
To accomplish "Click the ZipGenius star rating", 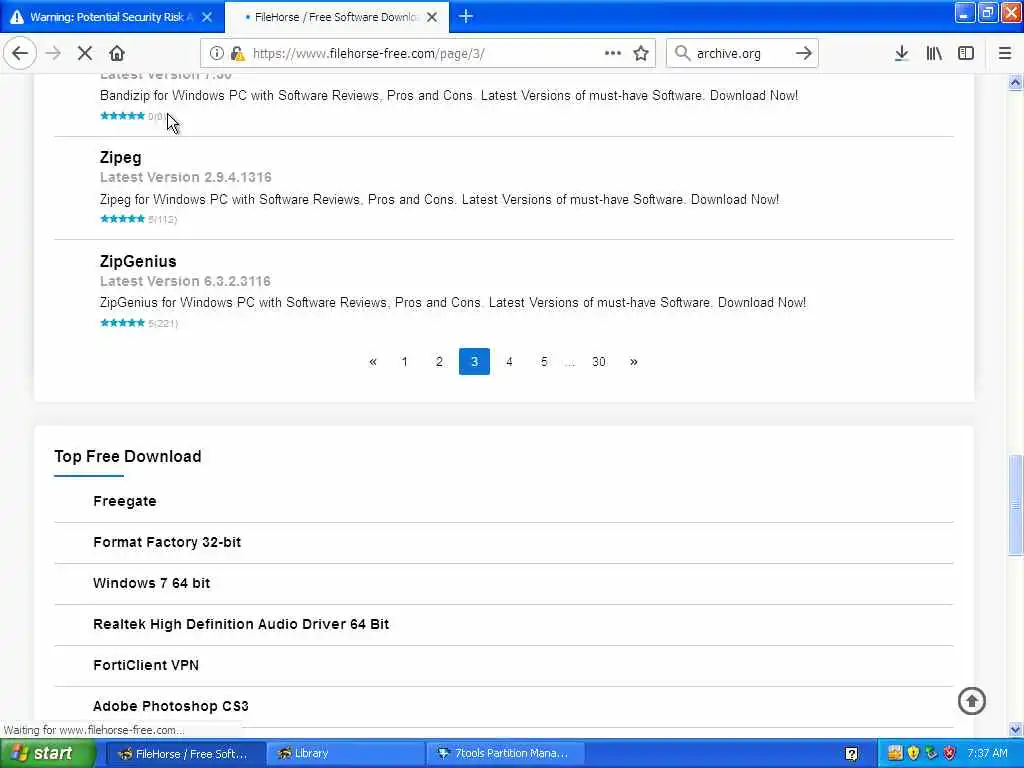I will [x=122, y=323].
